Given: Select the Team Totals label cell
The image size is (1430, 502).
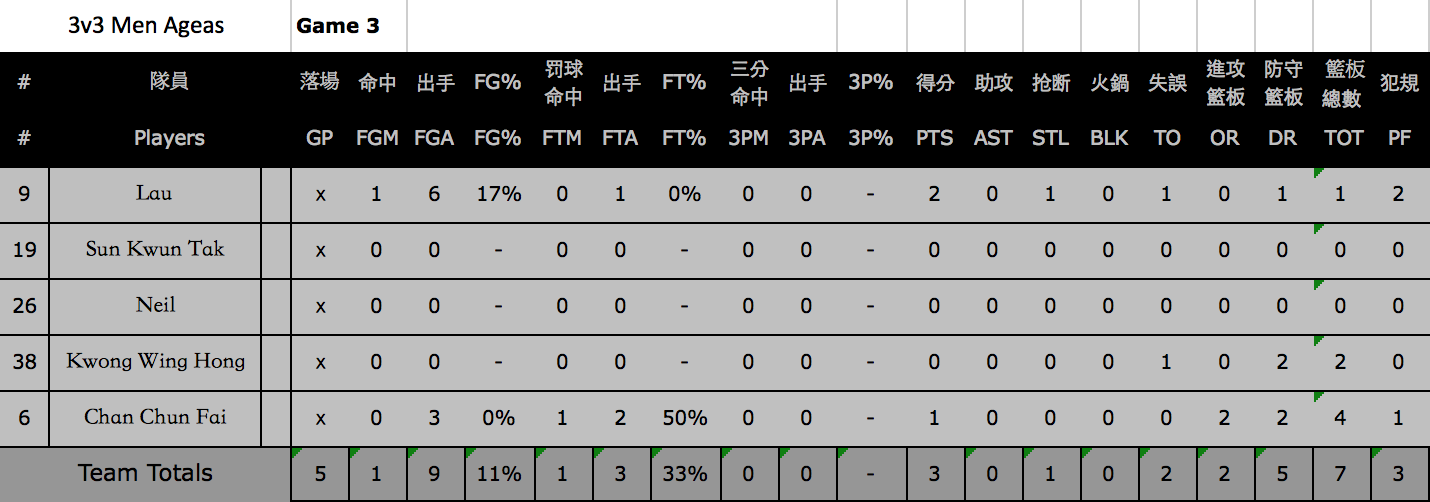Looking at the screenshot, I should [x=146, y=474].
